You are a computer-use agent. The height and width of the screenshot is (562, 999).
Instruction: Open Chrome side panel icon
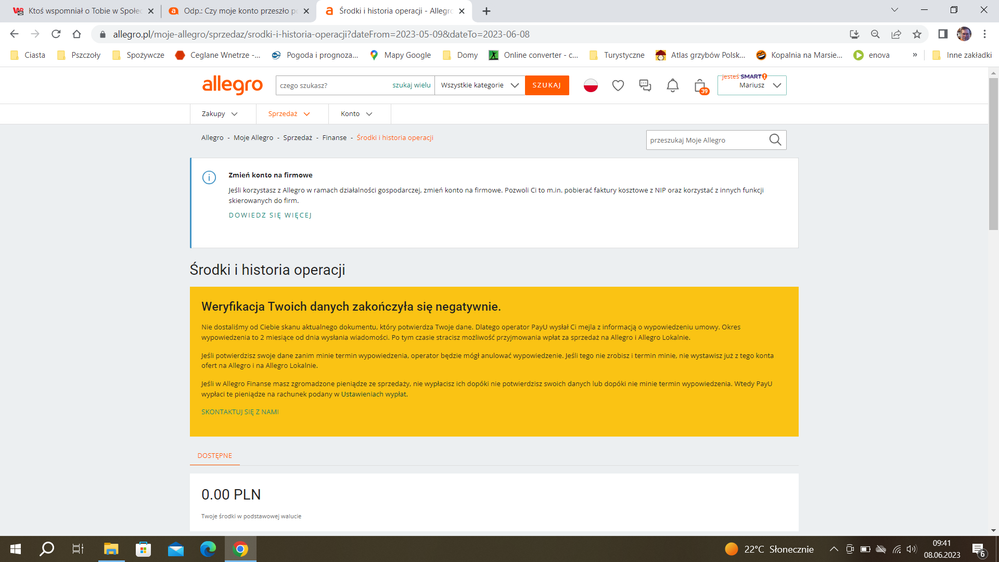click(943, 34)
